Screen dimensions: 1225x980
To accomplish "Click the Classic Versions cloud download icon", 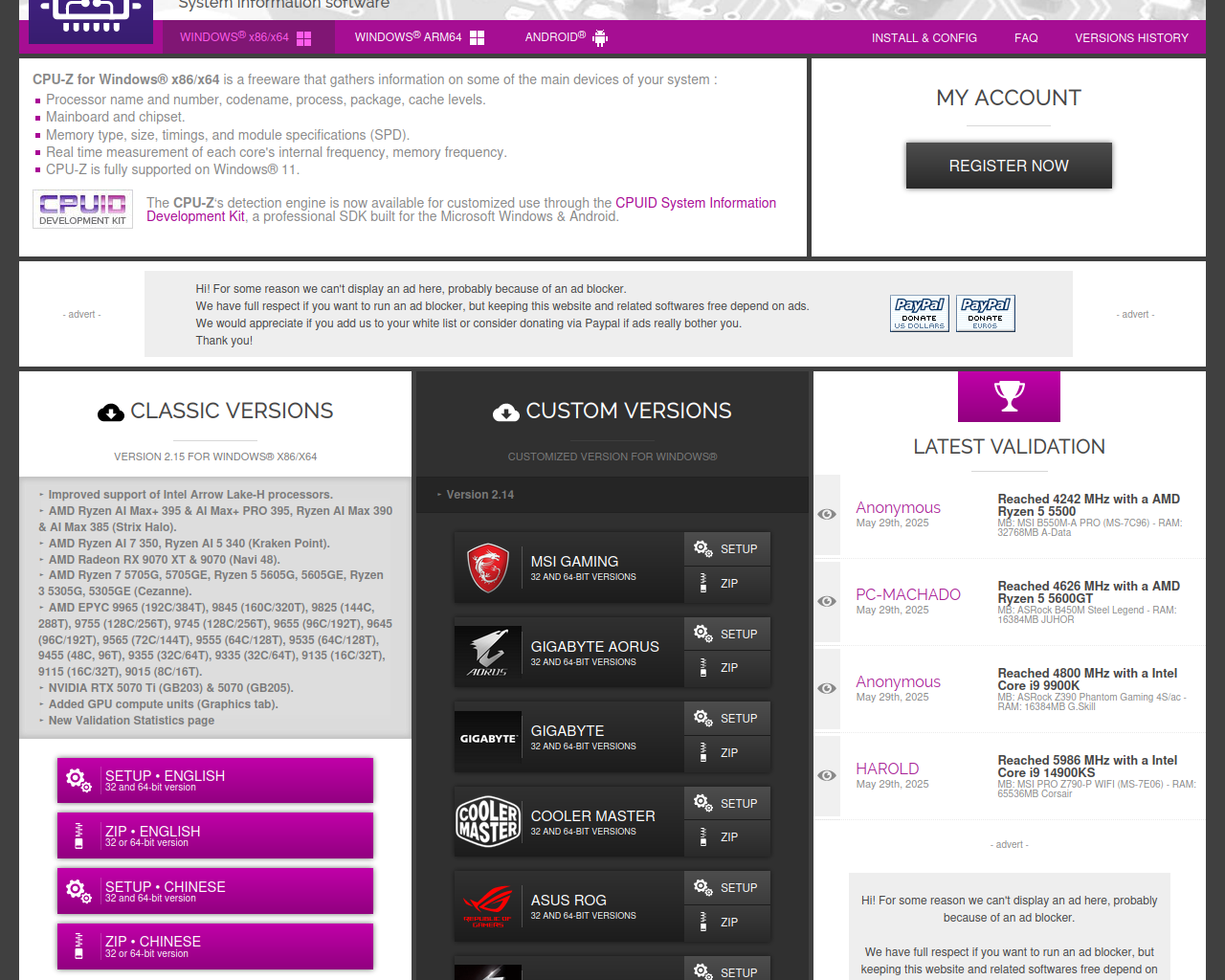I will (x=111, y=412).
